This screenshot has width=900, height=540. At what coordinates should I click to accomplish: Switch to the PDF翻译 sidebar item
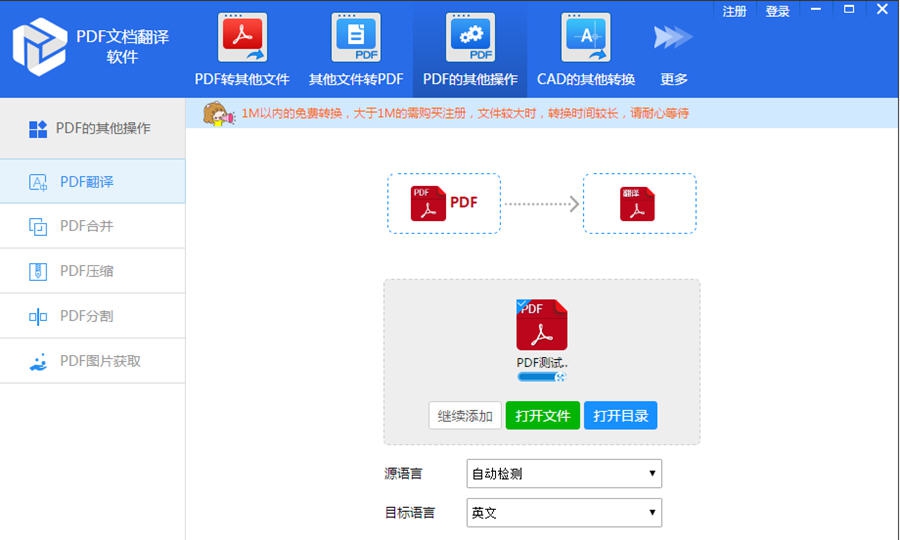(92, 181)
